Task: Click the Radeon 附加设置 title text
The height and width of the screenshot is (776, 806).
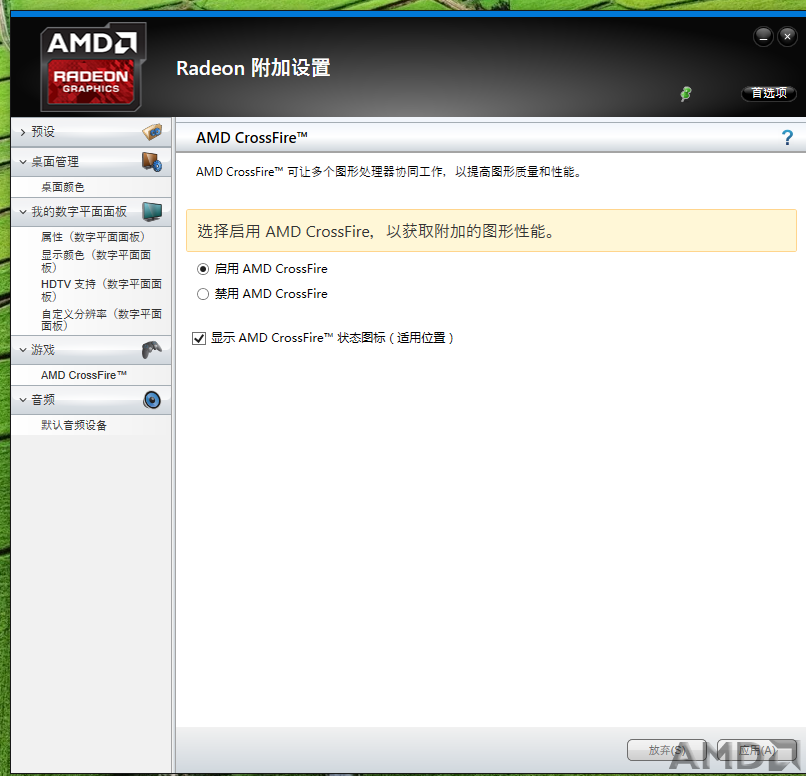Action: pyautogui.click(x=253, y=68)
